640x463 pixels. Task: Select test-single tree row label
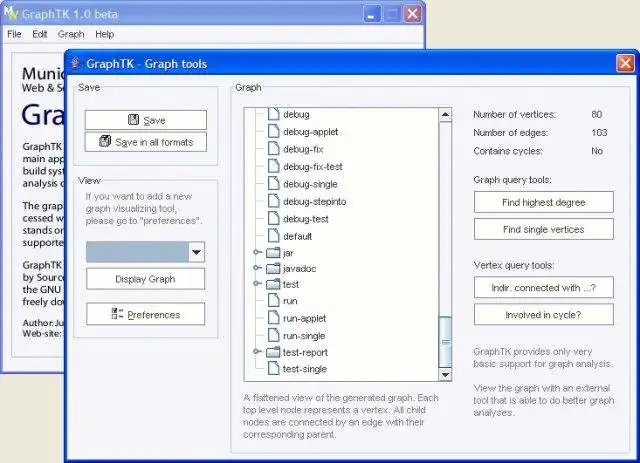(x=305, y=369)
